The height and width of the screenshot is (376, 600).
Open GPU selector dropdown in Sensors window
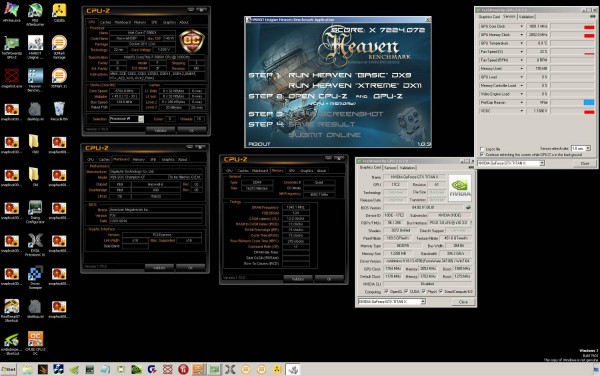542,163
